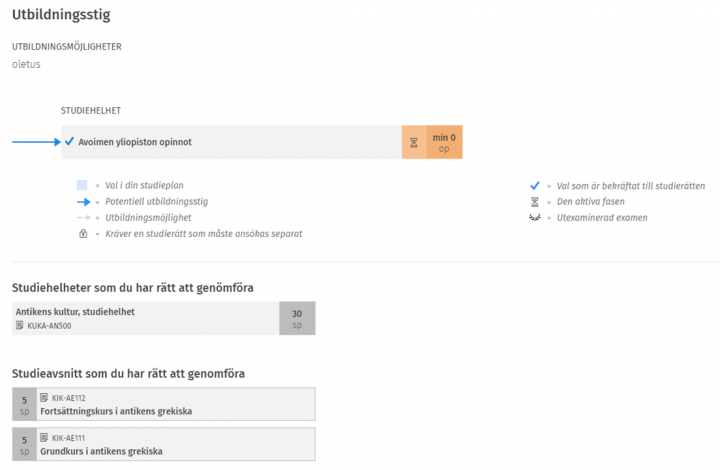Screen dimensions: 720x470
Task: Click the hourglass icon in the legend
Action: (535, 201)
